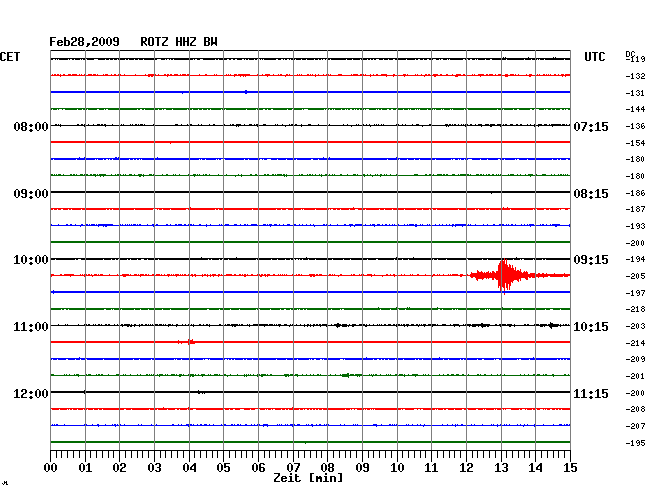650x494 pixels.
Task: Select the 09:00 CET time label
Action: point(31,194)
